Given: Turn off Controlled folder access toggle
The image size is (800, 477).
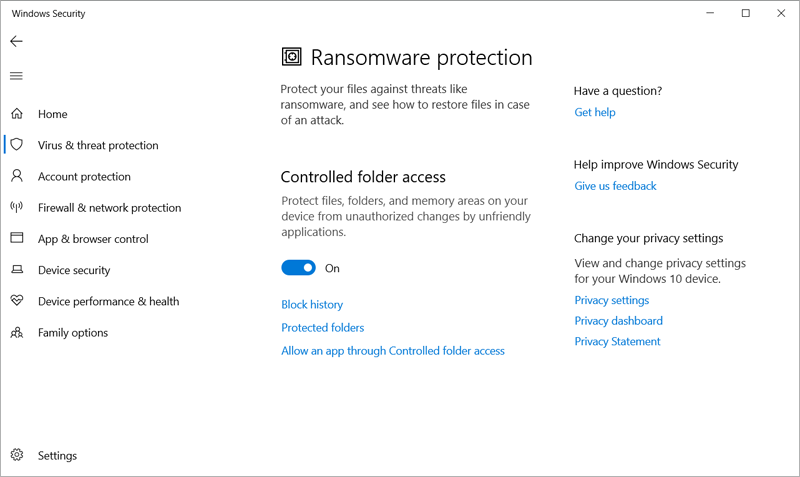Looking at the screenshot, I should click(x=298, y=268).
